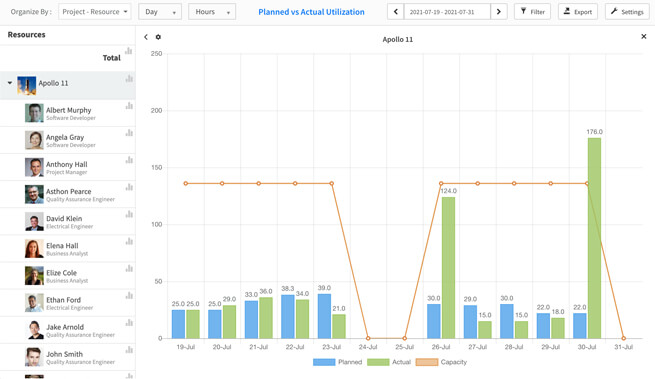Toggle the Capacity series in legend
The height and width of the screenshot is (379, 655).
pyautogui.click(x=441, y=362)
